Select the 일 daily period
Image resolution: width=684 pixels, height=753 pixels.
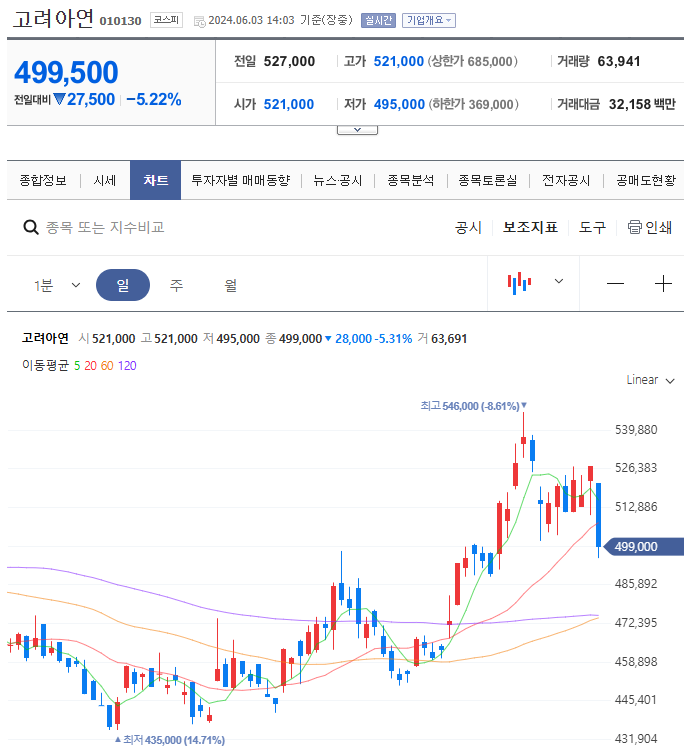point(123,285)
